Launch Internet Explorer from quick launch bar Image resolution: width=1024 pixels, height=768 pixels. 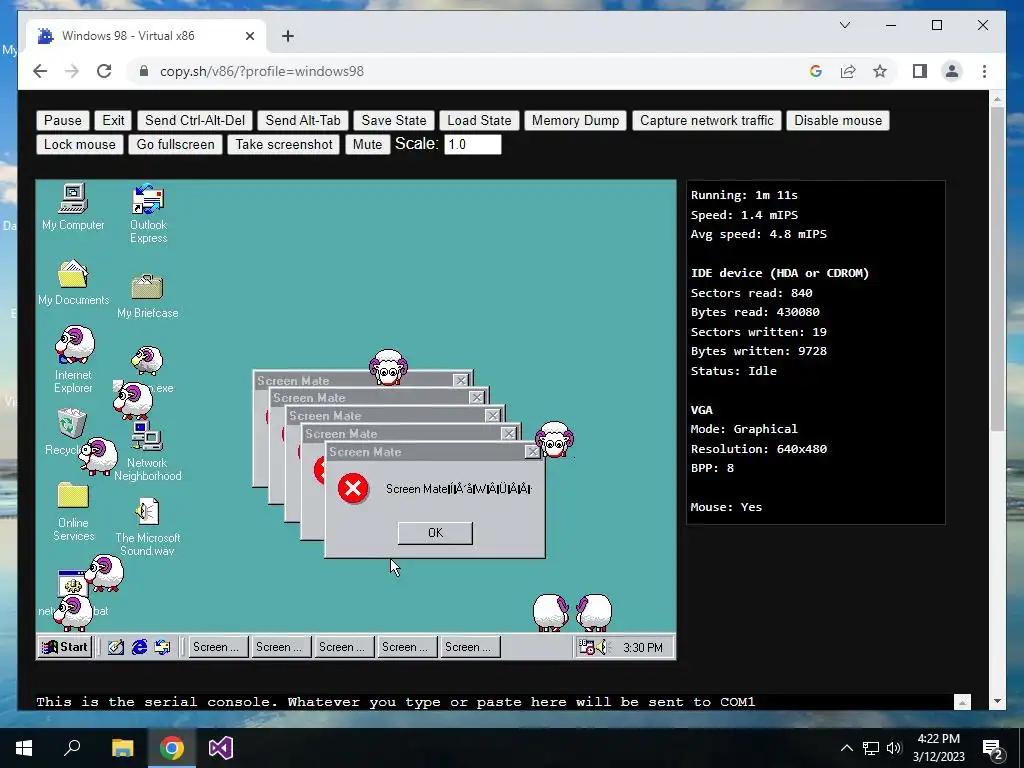point(139,647)
